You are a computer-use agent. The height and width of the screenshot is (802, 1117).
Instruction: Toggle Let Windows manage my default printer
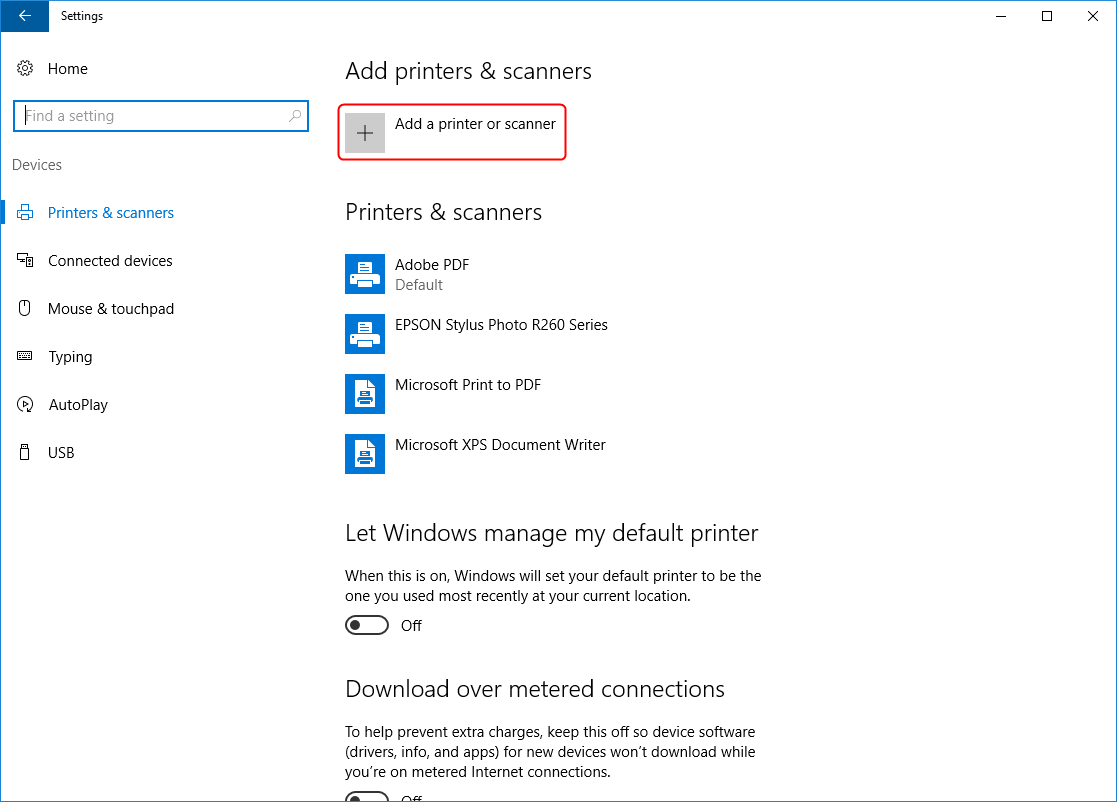367,625
